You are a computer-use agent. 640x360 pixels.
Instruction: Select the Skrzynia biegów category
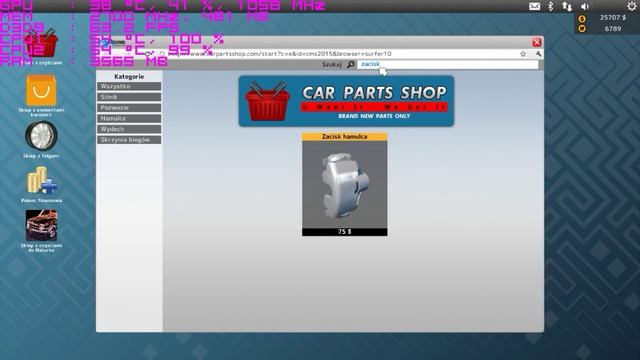pos(129,140)
